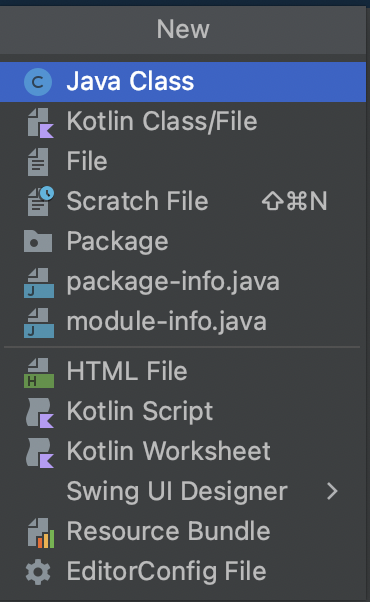Click the module-info.java J icon

[x=39, y=323]
